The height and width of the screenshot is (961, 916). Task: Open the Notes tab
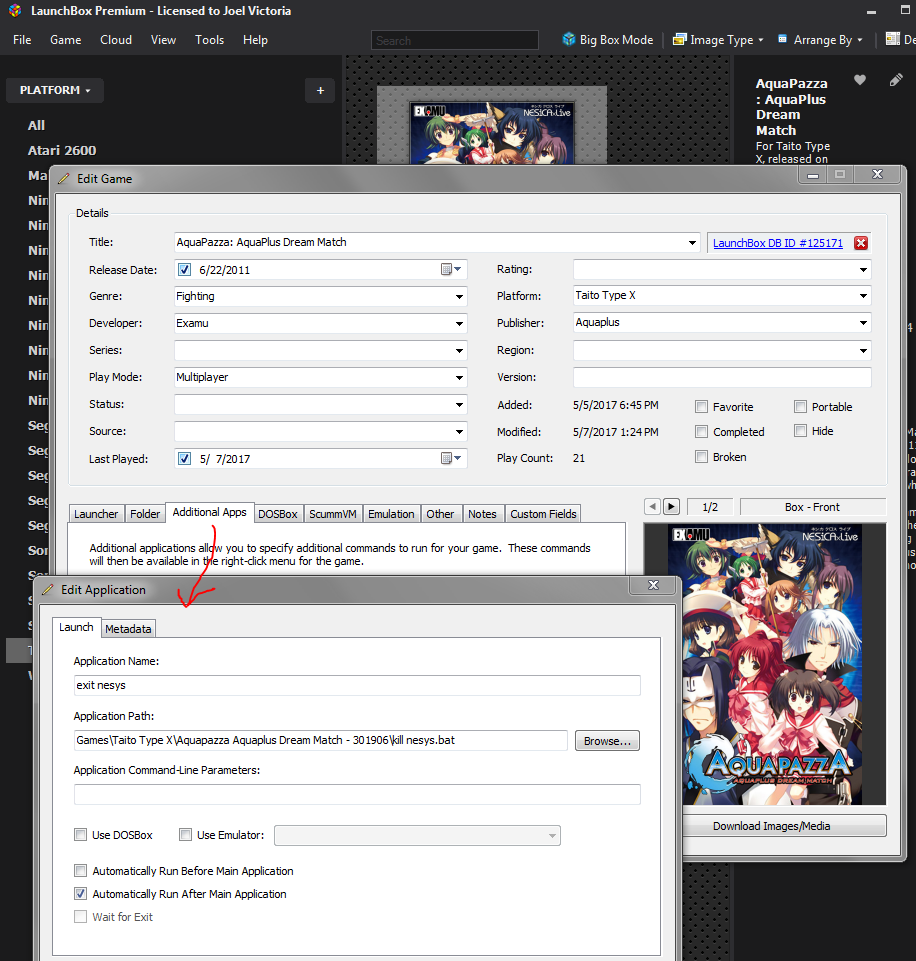coord(482,514)
